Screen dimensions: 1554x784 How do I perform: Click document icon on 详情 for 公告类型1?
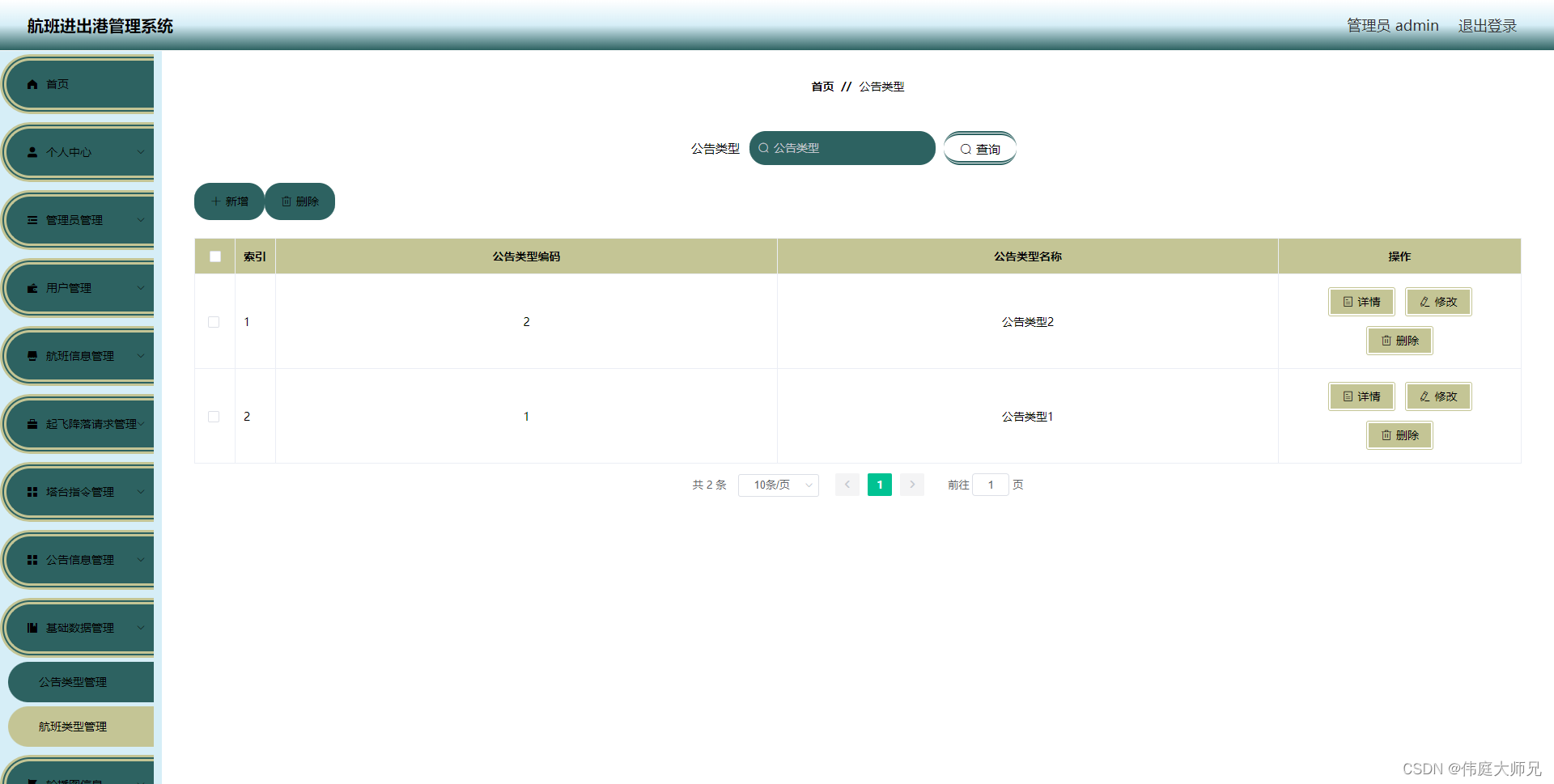tap(1348, 396)
